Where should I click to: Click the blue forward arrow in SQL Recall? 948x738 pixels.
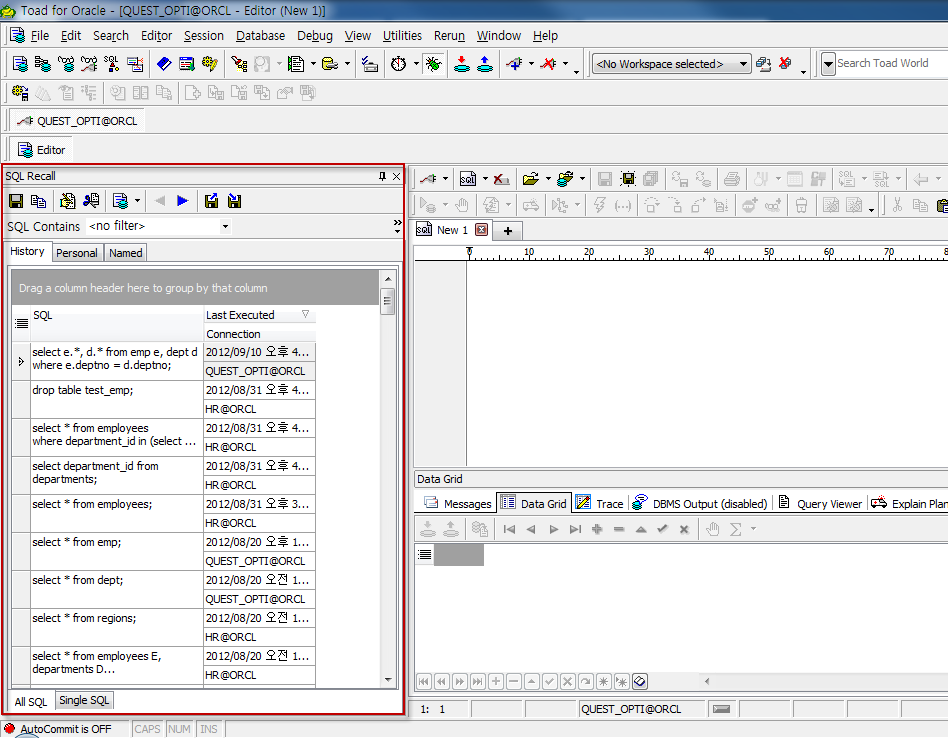point(182,201)
